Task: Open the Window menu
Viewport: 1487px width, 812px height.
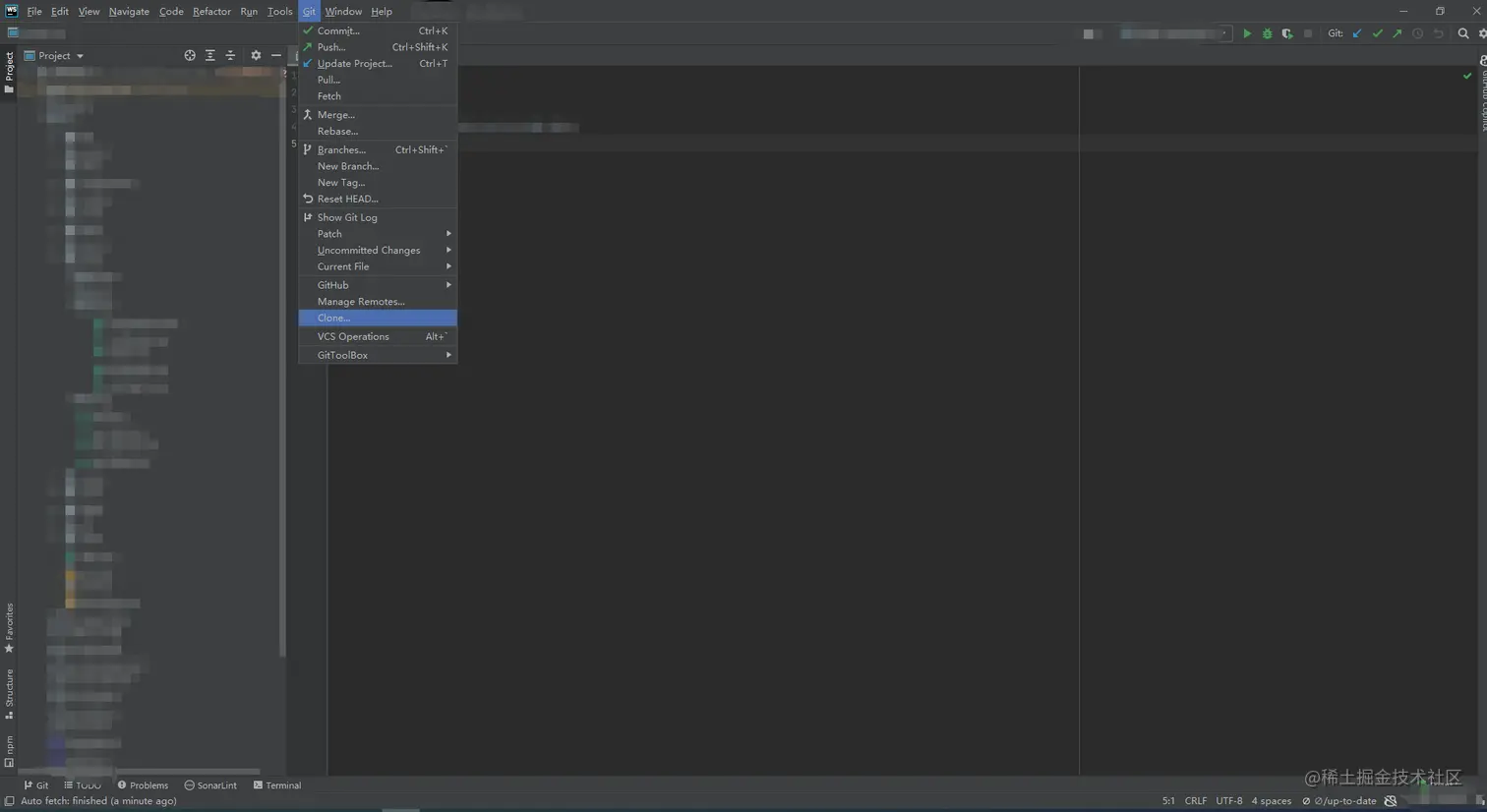Action: [x=343, y=11]
